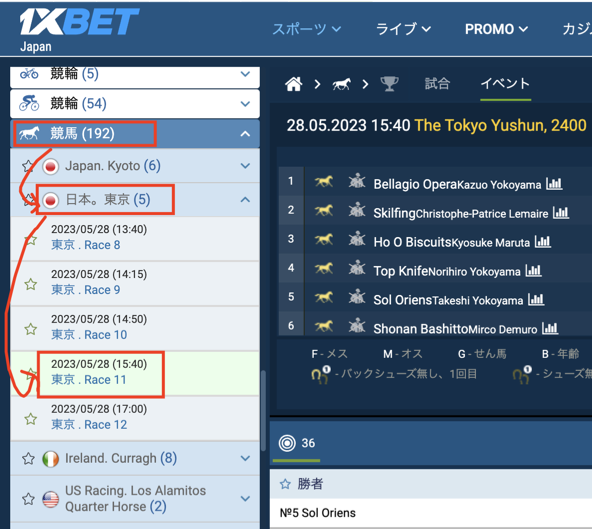This screenshot has width=593, height=529.
Task: Click the home icon in breadcrumb
Action: point(293,84)
